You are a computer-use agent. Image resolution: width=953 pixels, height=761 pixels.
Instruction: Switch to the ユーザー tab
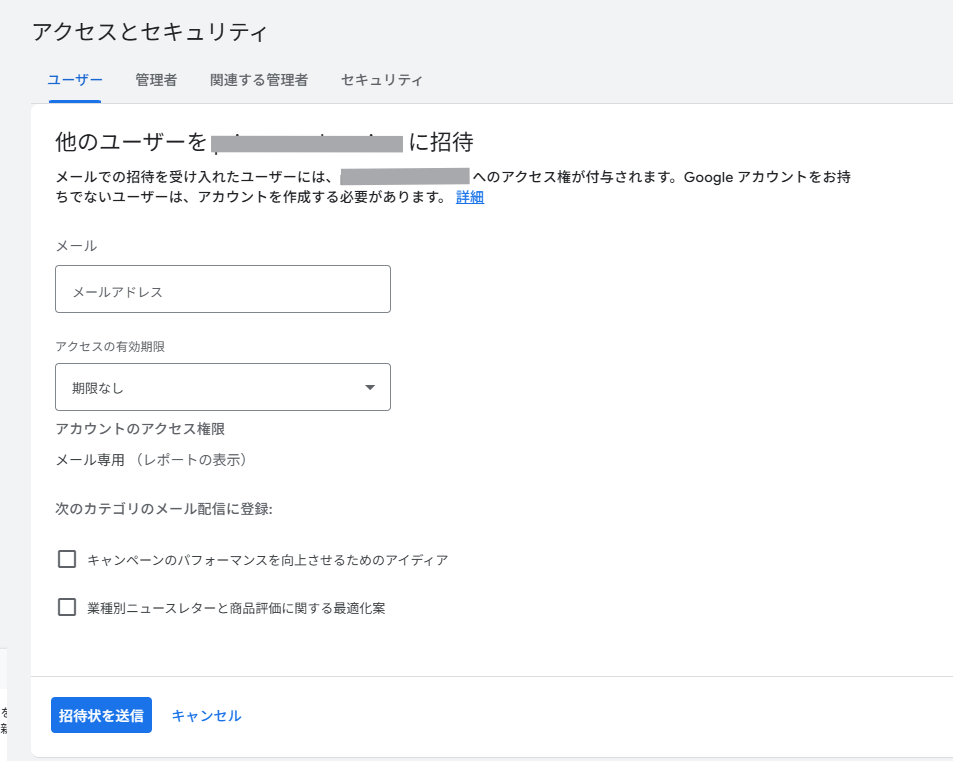(x=75, y=80)
